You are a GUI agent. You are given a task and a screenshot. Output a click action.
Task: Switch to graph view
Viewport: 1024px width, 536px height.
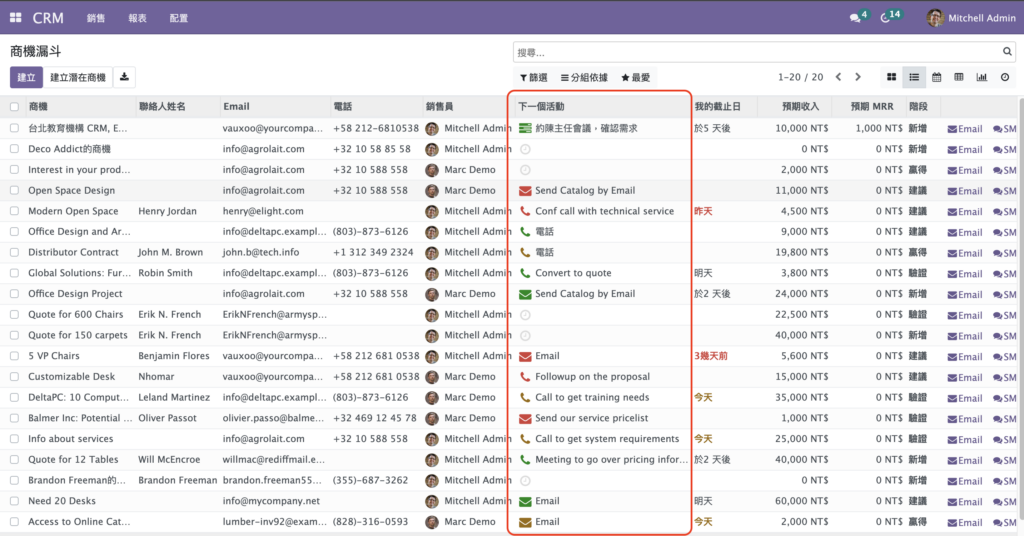(982, 77)
